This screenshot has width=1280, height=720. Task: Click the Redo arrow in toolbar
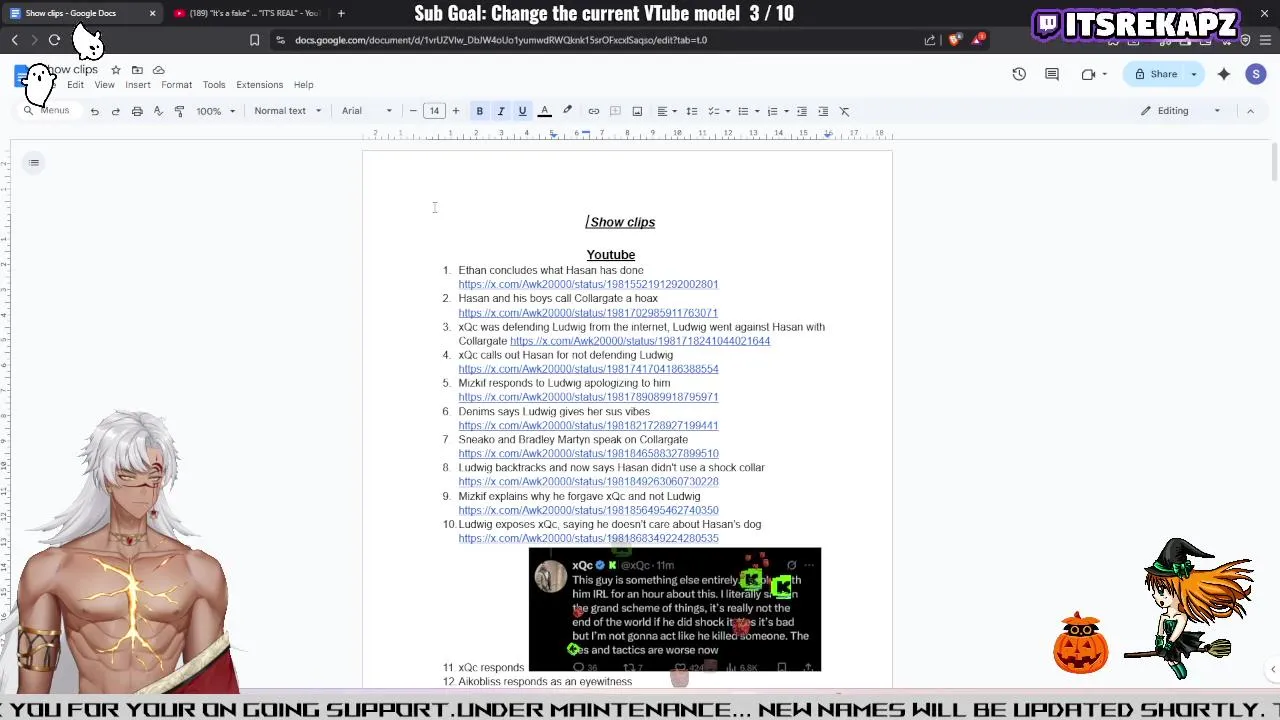(115, 111)
